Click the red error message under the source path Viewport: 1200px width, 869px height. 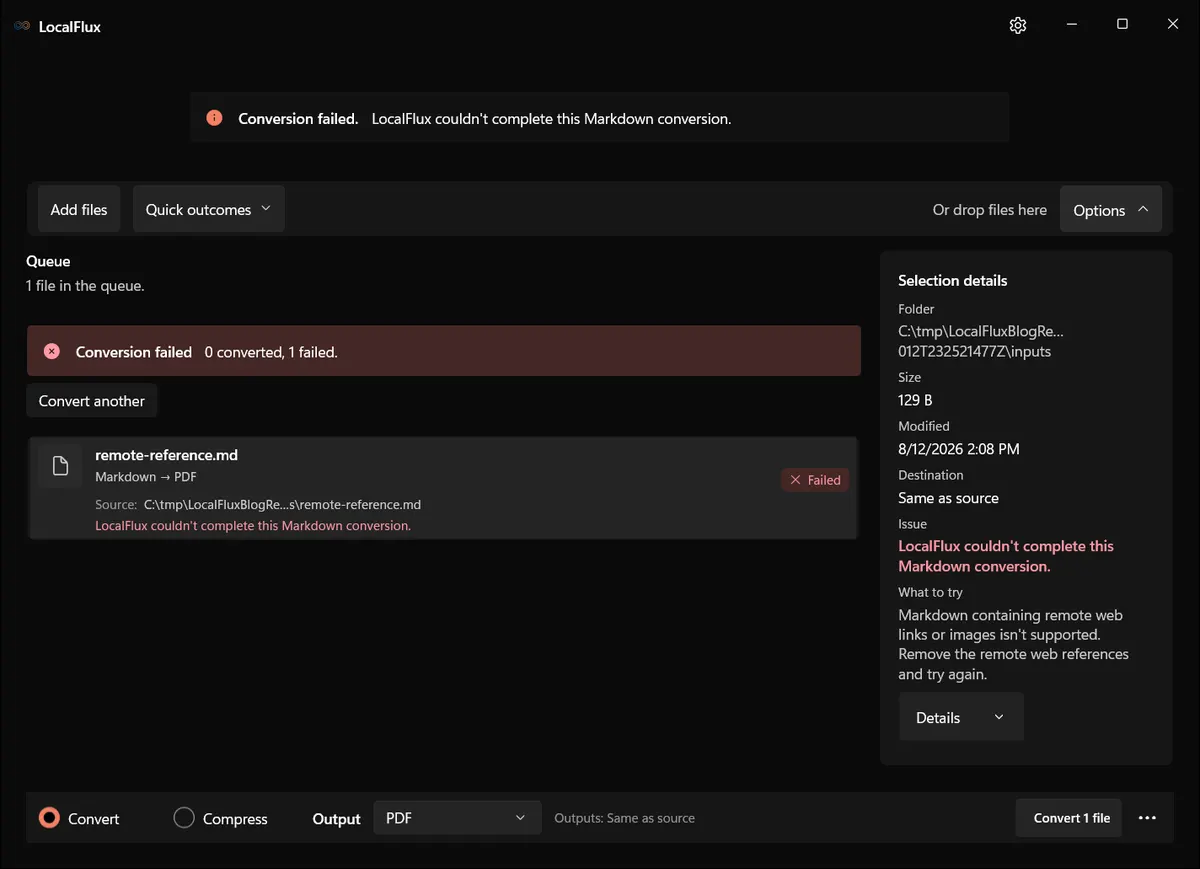point(253,525)
